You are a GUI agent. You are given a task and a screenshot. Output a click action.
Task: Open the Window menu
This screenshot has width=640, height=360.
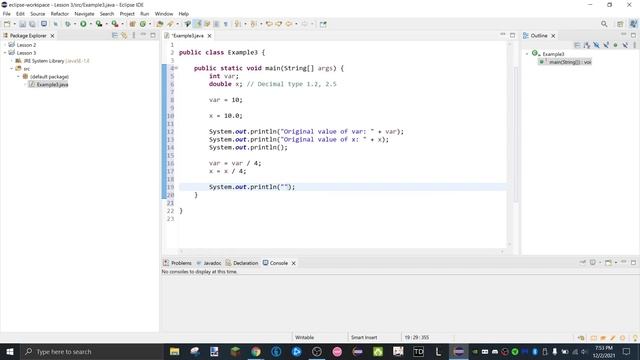pyautogui.click(x=164, y=14)
